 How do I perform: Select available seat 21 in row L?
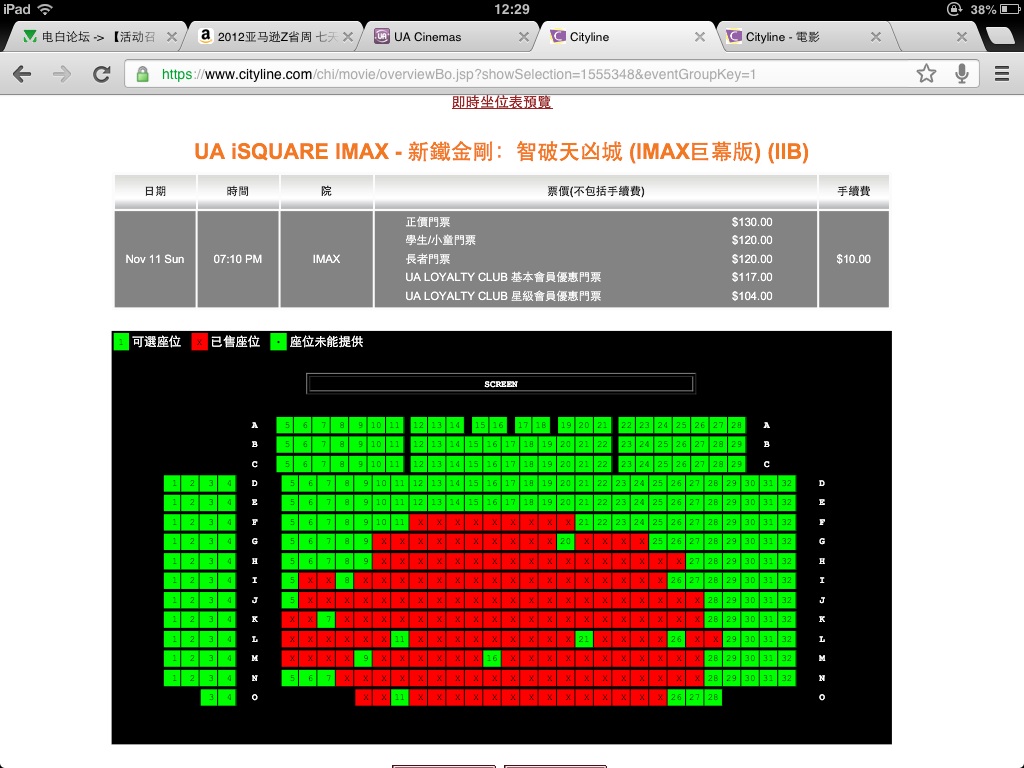[x=585, y=639]
